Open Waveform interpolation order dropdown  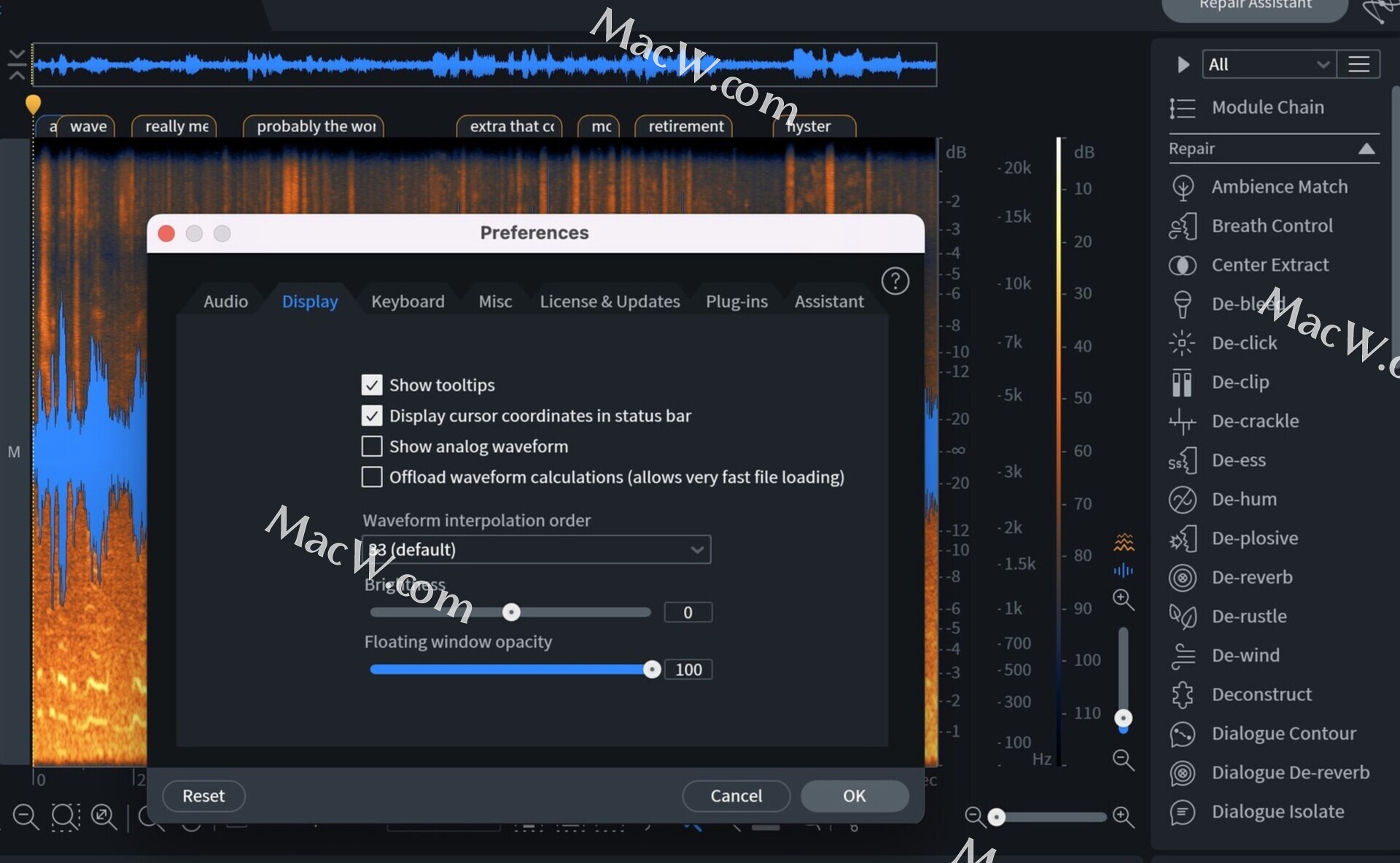pyautogui.click(x=536, y=549)
